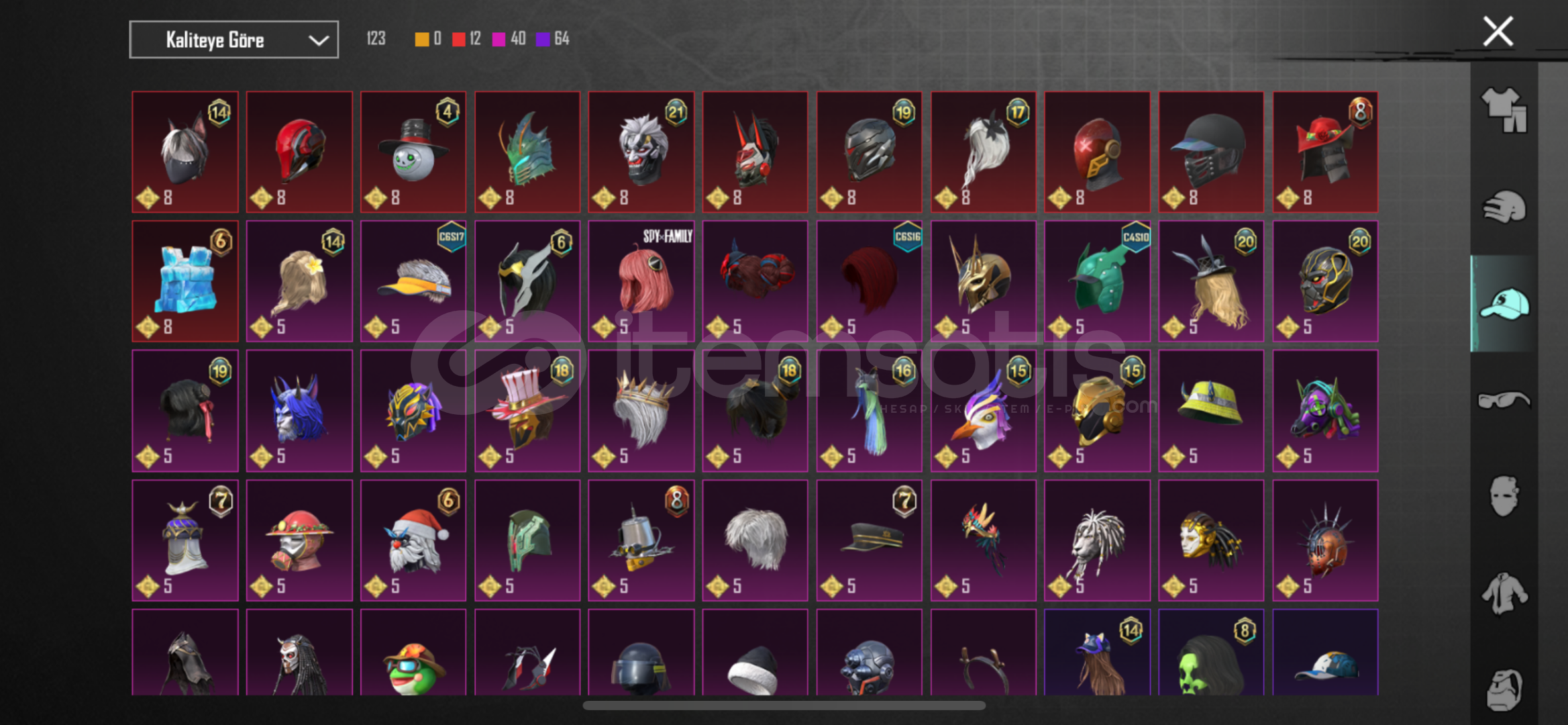Open the outfits category icon in sidebar
The height and width of the screenshot is (725, 1568).
coord(1504,111)
